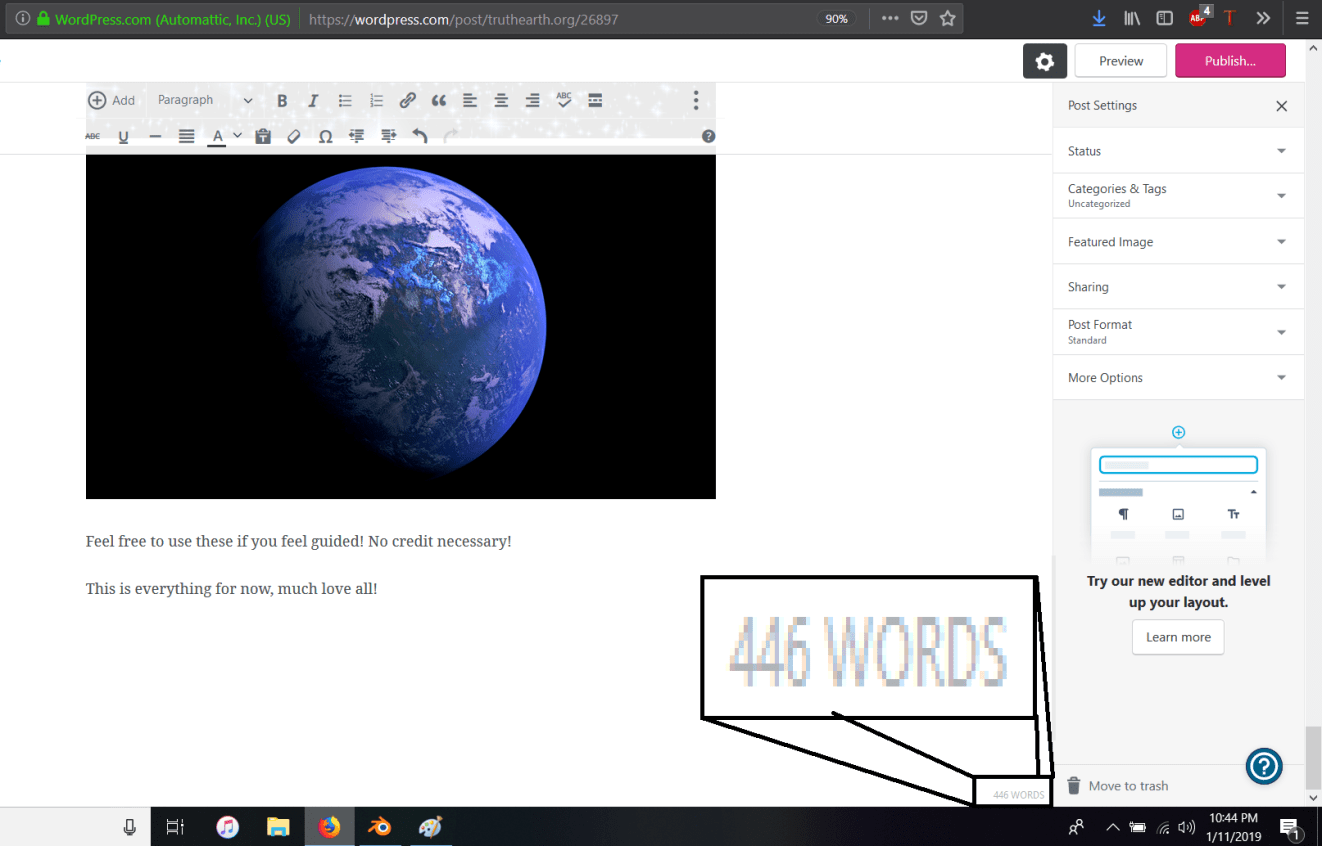Open the text color swatch dropdown
The width and height of the screenshot is (1322, 846).
237,136
